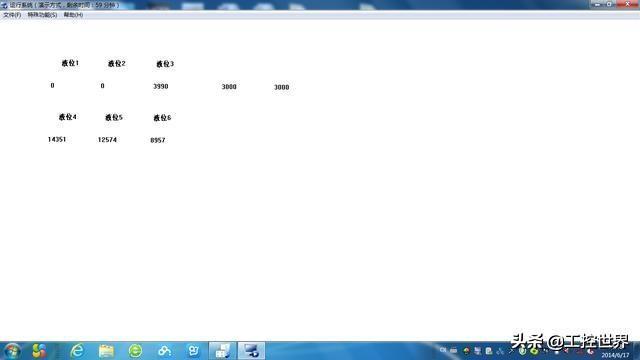Image resolution: width=640 pixels, height=360 pixels.
Task: Open the colorful four-petal taskbar app
Action: [x=39, y=351]
